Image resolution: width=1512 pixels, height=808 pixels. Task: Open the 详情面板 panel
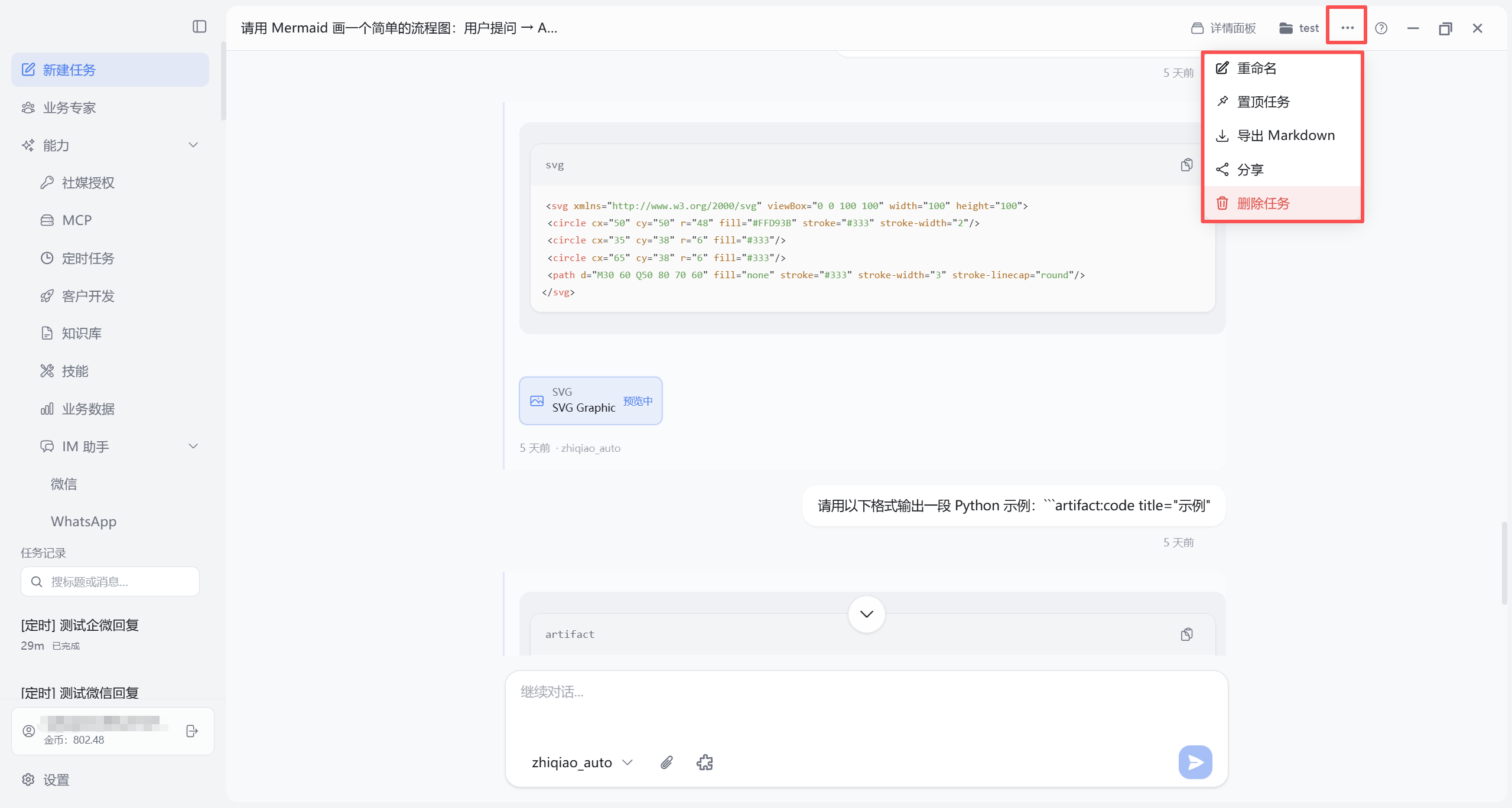pos(1224,28)
